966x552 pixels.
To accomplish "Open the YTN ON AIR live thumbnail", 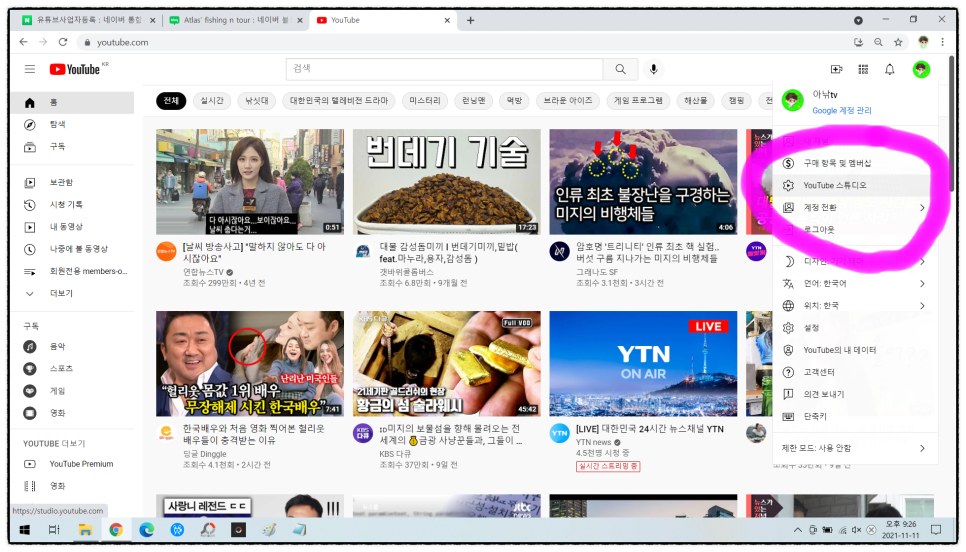I will click(643, 363).
